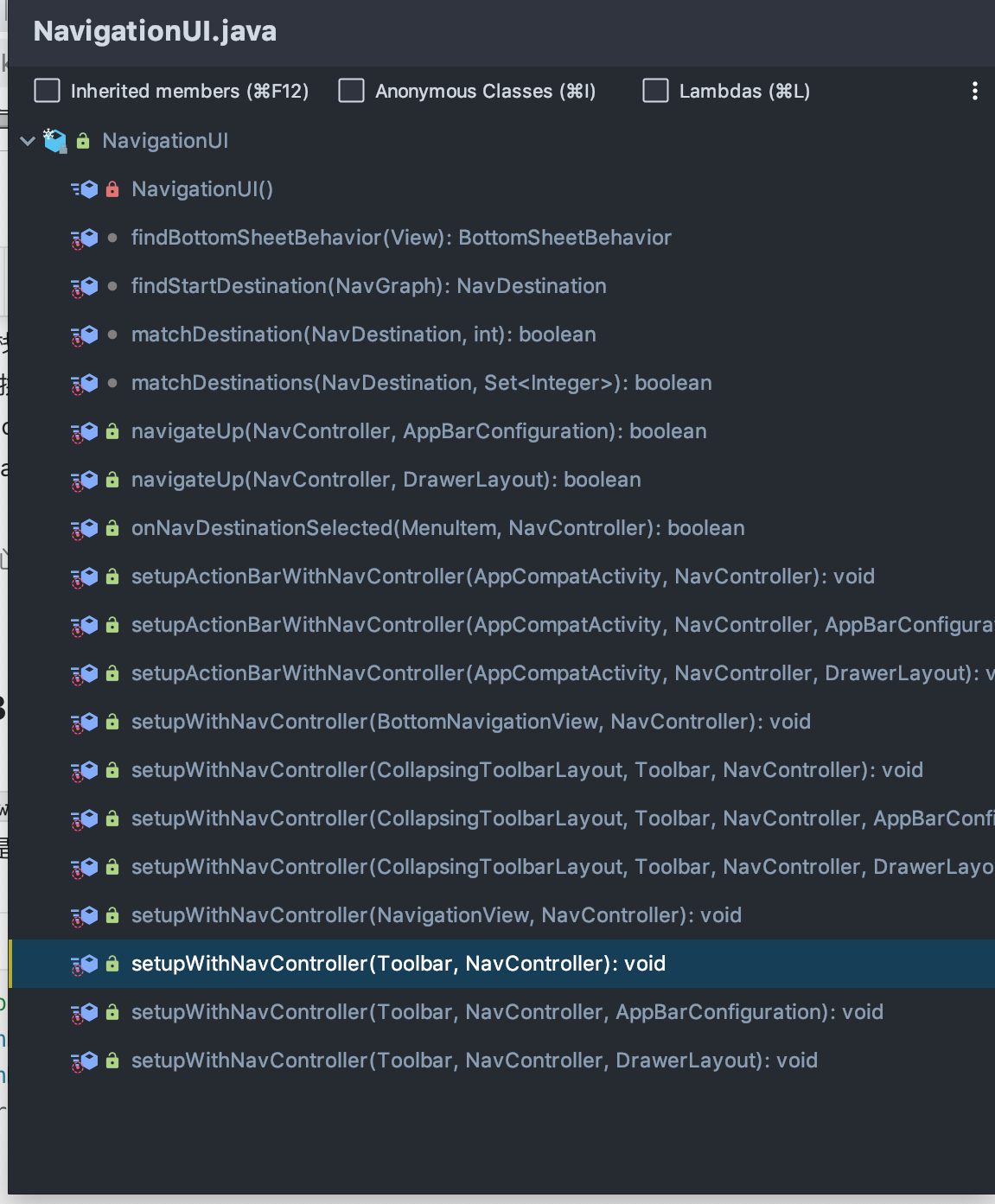The image size is (995, 1204).
Task: Collapse the NavigationUI class node
Action: coord(28,141)
